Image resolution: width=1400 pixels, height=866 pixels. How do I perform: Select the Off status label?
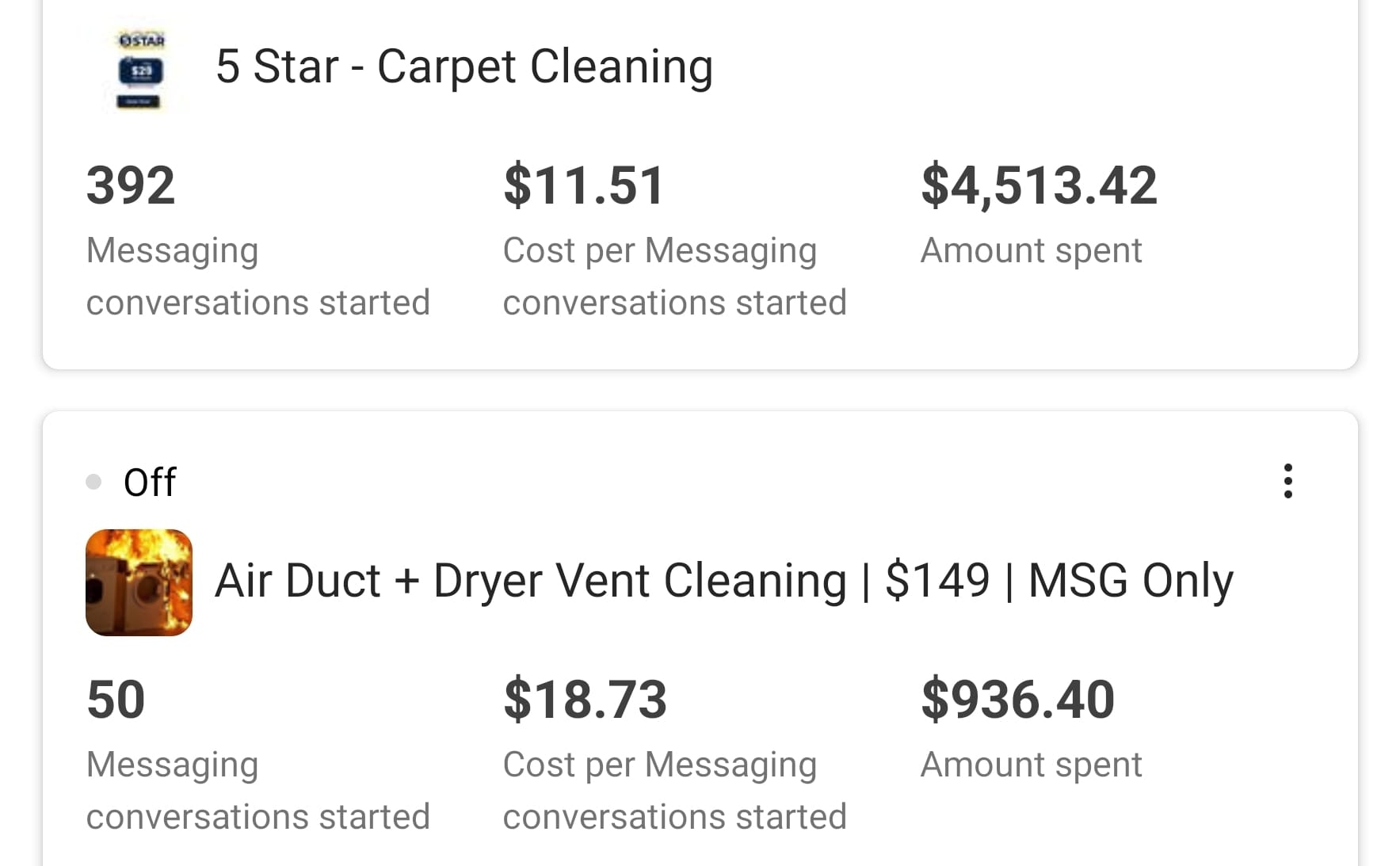point(150,482)
